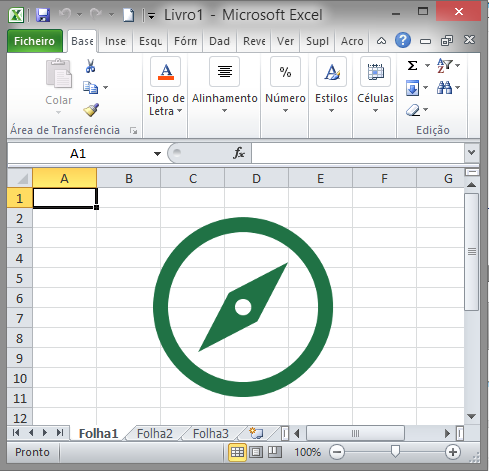Click inside the Name Box showing A1
The image size is (489, 471).
[x=78, y=154]
